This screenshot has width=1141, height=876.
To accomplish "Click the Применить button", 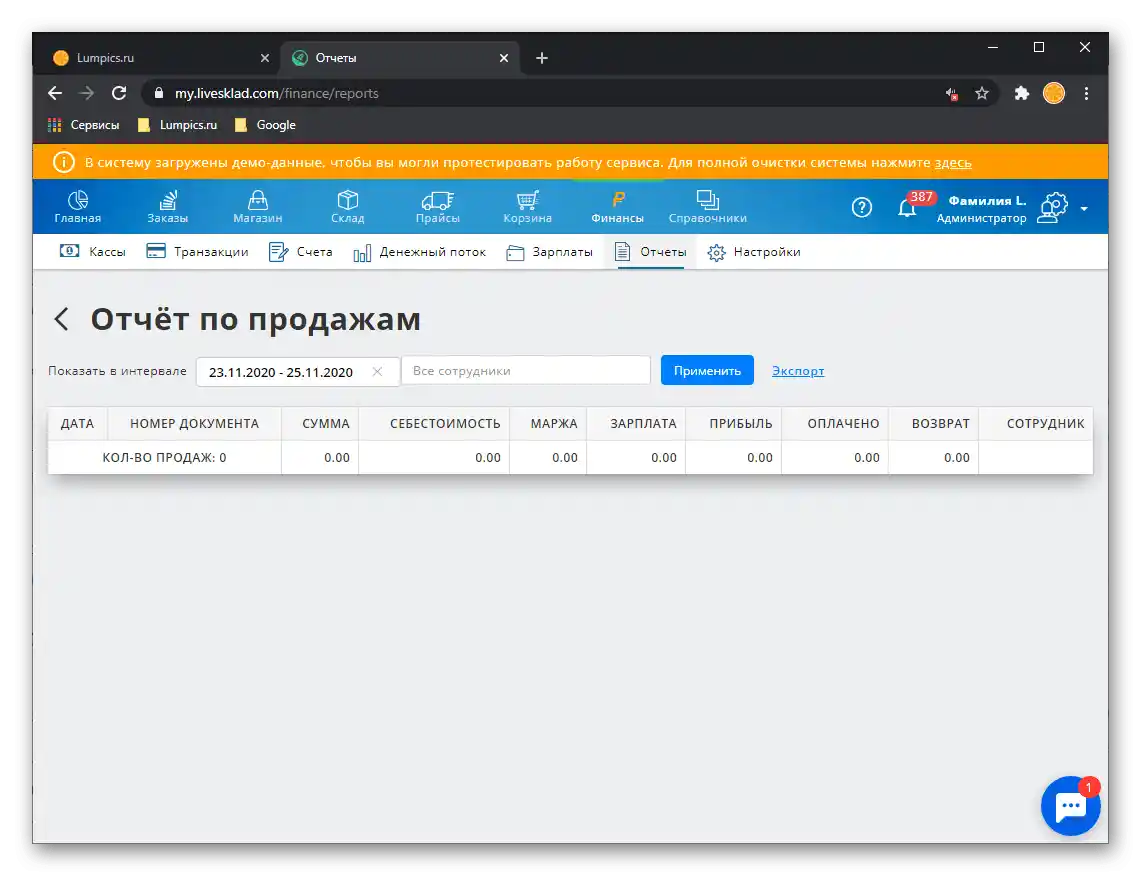I will pyautogui.click(x=707, y=370).
